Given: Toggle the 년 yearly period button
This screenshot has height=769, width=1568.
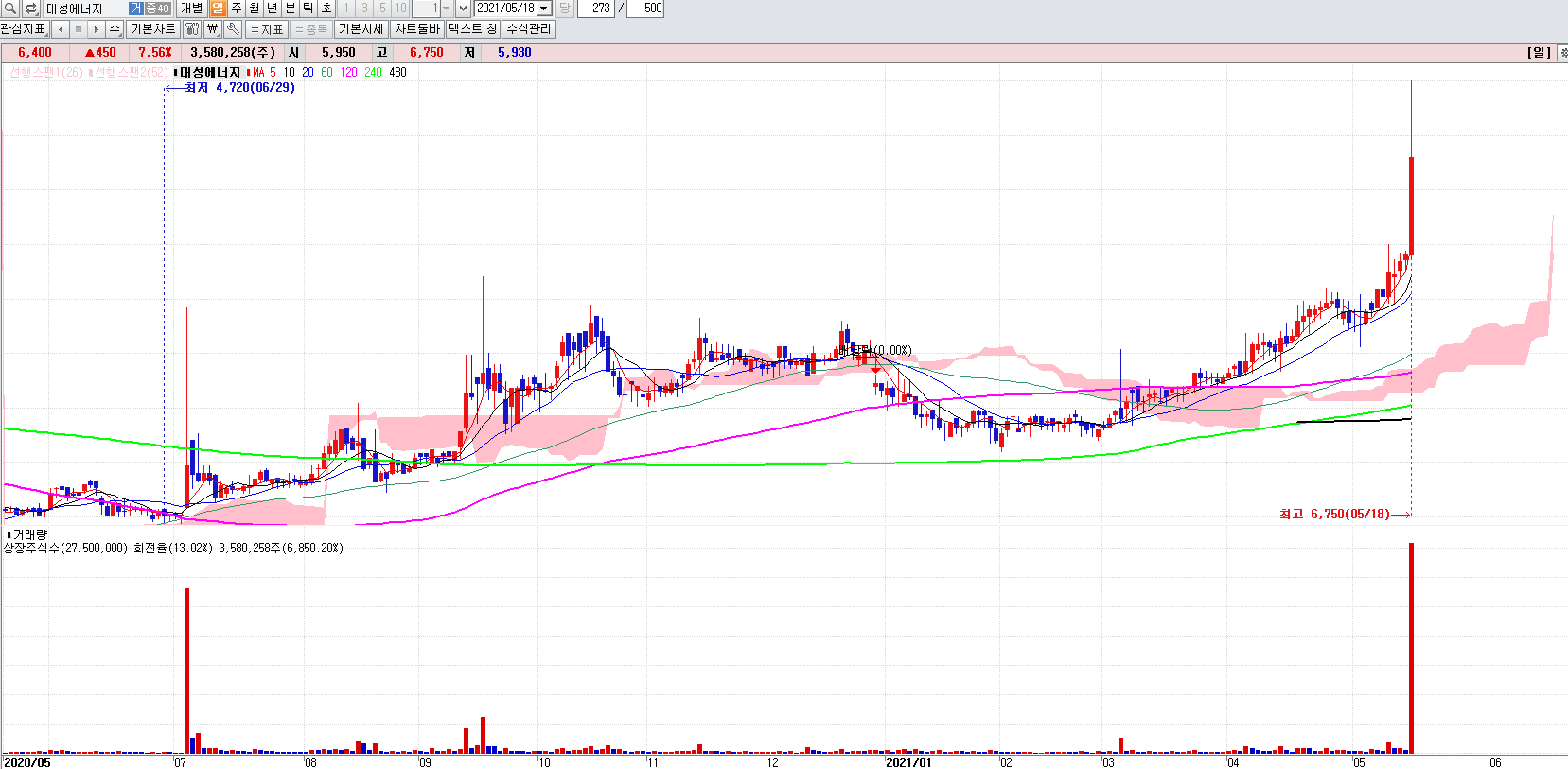Looking at the screenshot, I should [272, 9].
